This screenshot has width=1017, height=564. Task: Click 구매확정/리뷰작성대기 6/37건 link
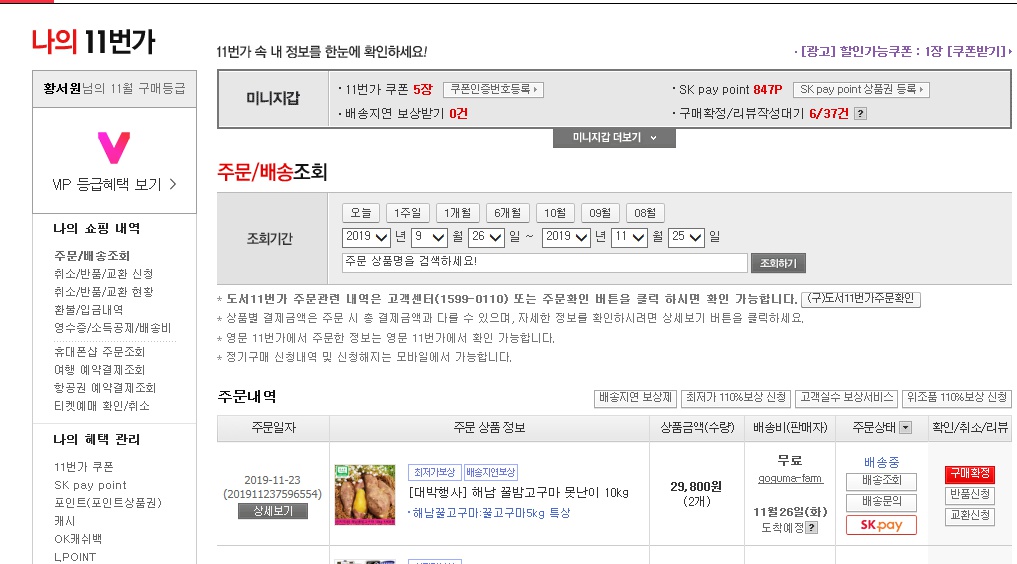click(x=763, y=114)
